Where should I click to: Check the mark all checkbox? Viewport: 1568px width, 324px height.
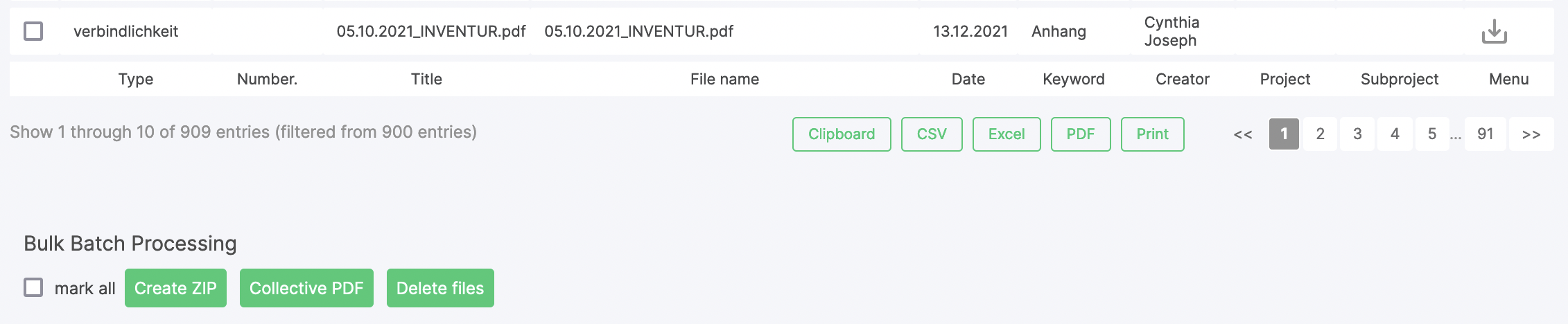pos(33,287)
